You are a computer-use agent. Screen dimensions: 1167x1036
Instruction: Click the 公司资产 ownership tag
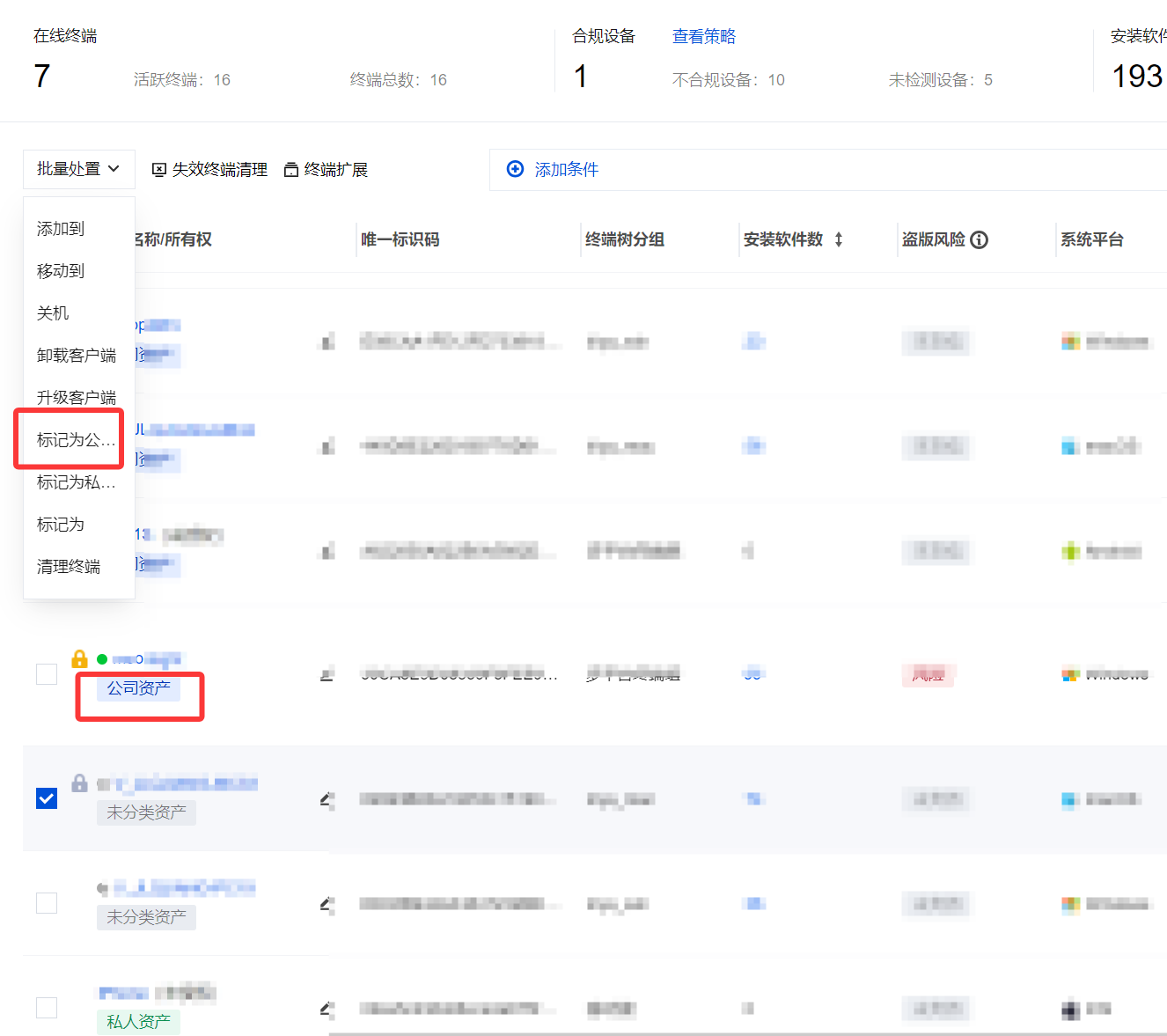139,688
